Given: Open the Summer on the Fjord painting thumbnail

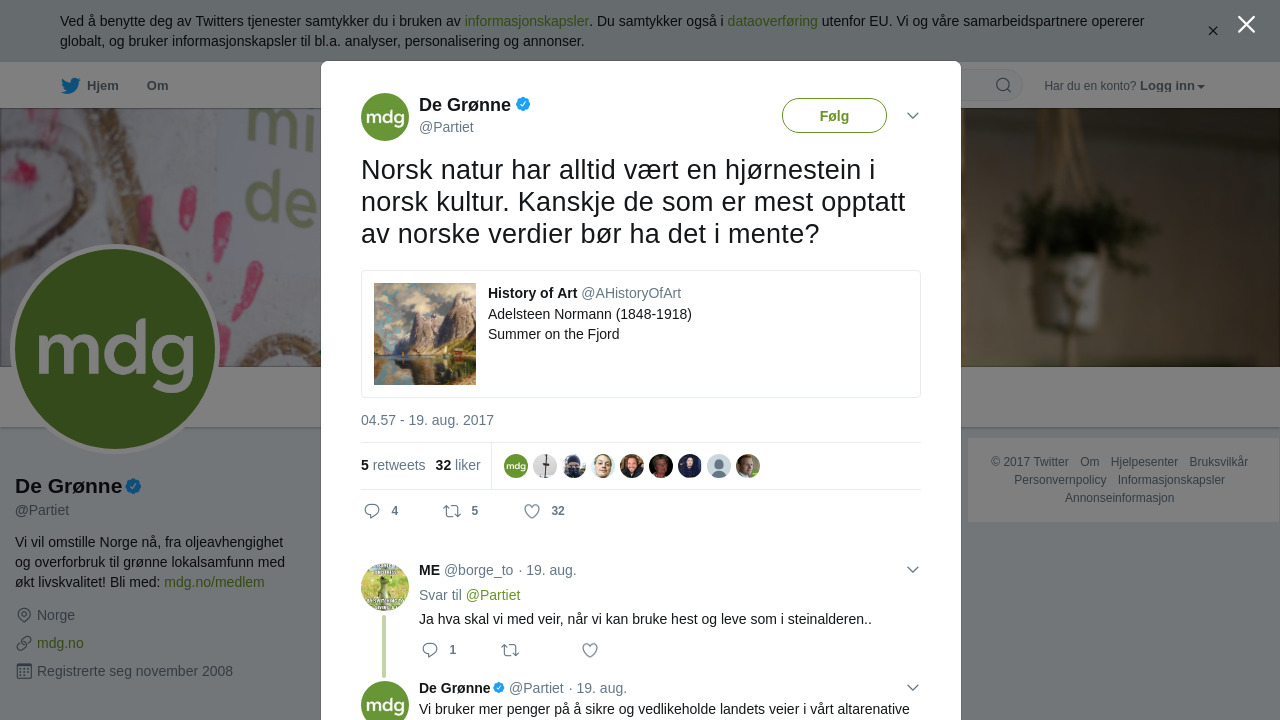Looking at the screenshot, I should click(425, 334).
